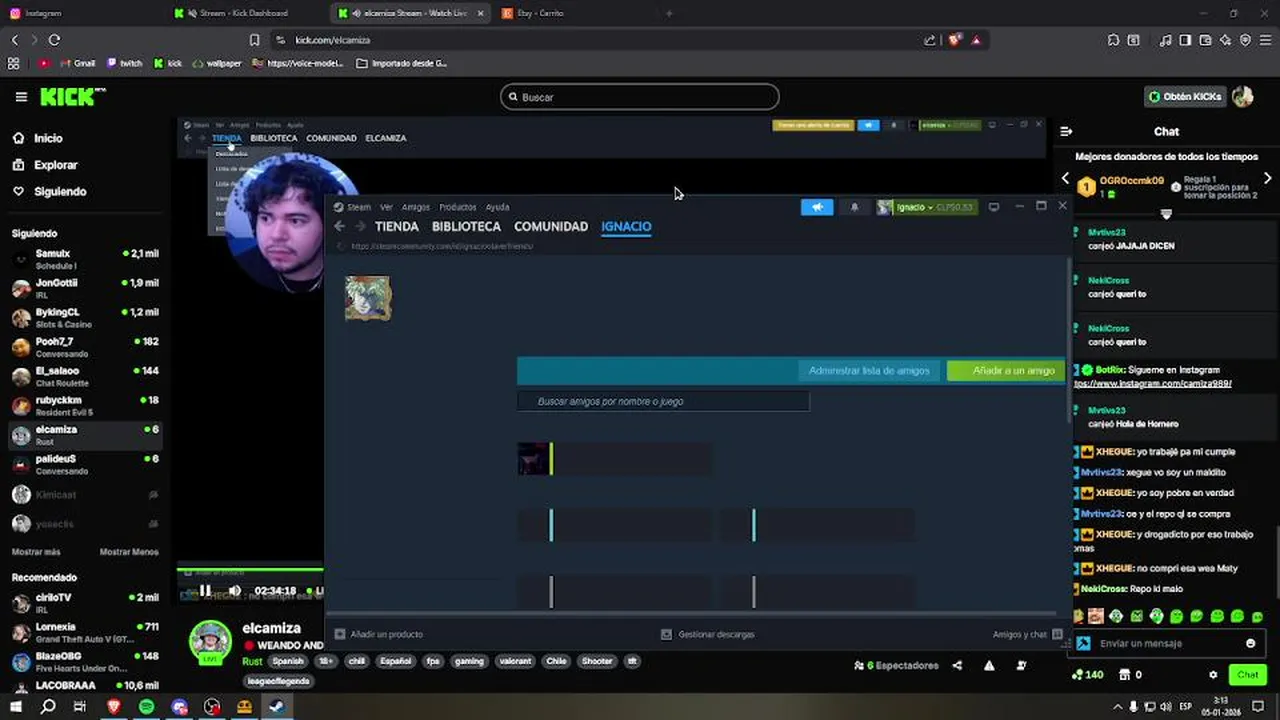The image size is (1280, 720).
Task: Open the 6 Espectadores viewer list
Action: (x=896, y=665)
